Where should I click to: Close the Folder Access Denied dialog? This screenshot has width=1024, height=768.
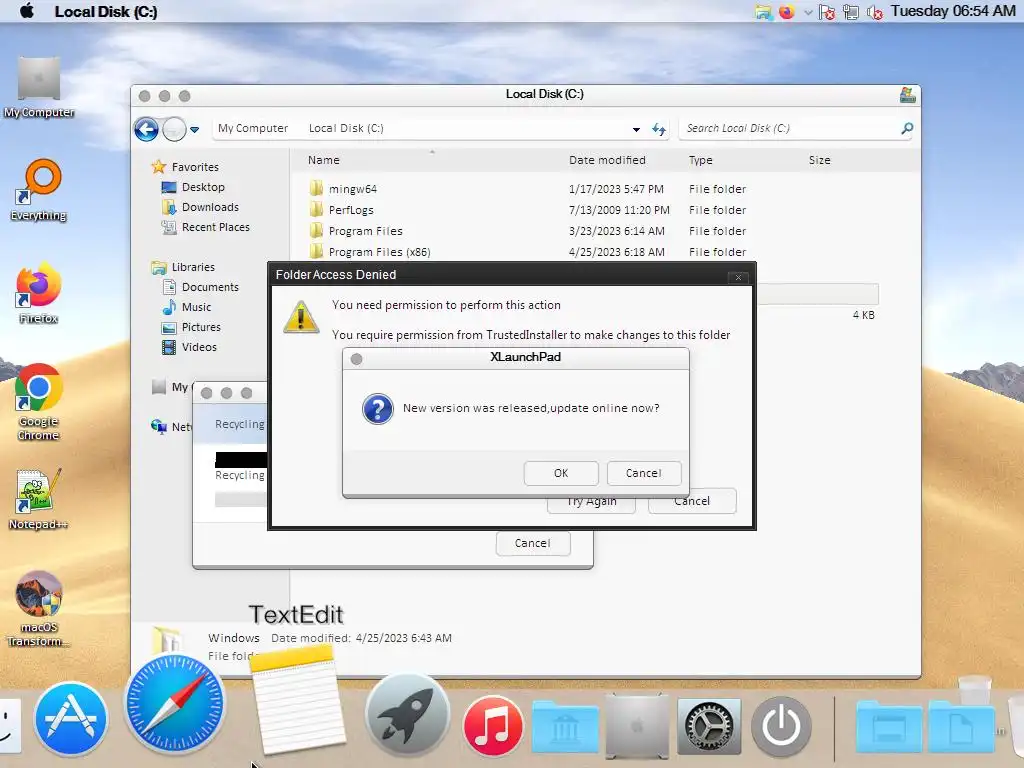click(x=738, y=277)
